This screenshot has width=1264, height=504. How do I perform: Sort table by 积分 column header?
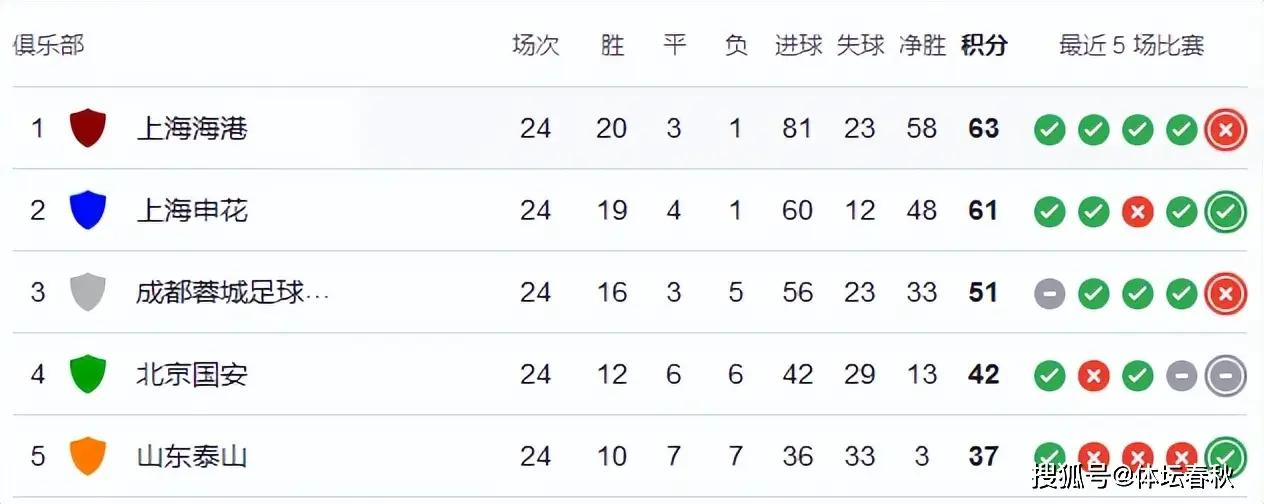tap(984, 45)
